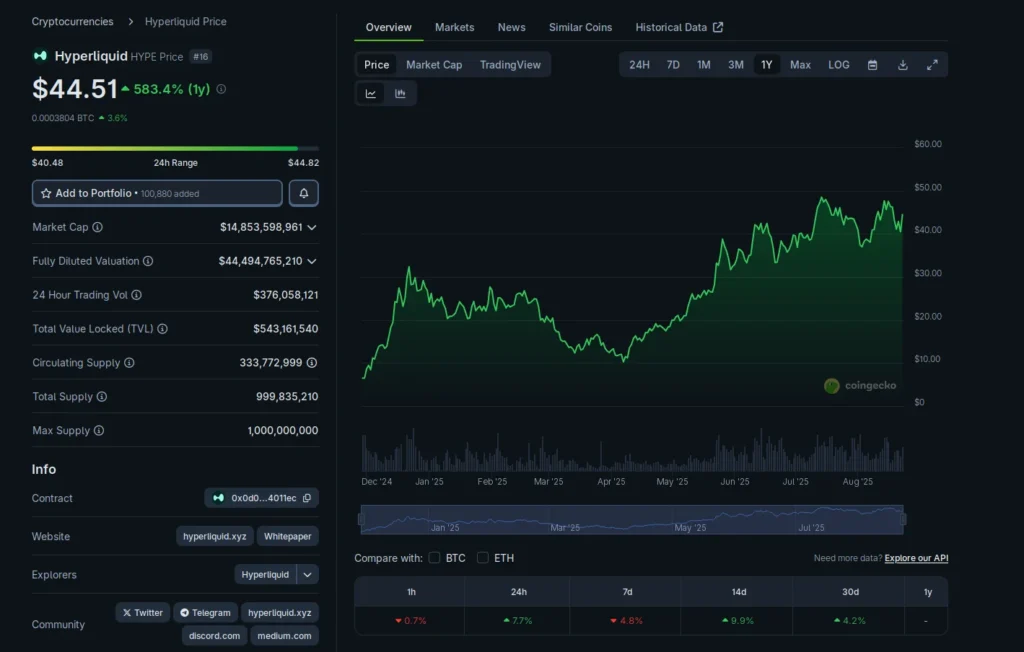
Task: Show 24 Hour Trading Vol info icon
Action: pos(136,295)
